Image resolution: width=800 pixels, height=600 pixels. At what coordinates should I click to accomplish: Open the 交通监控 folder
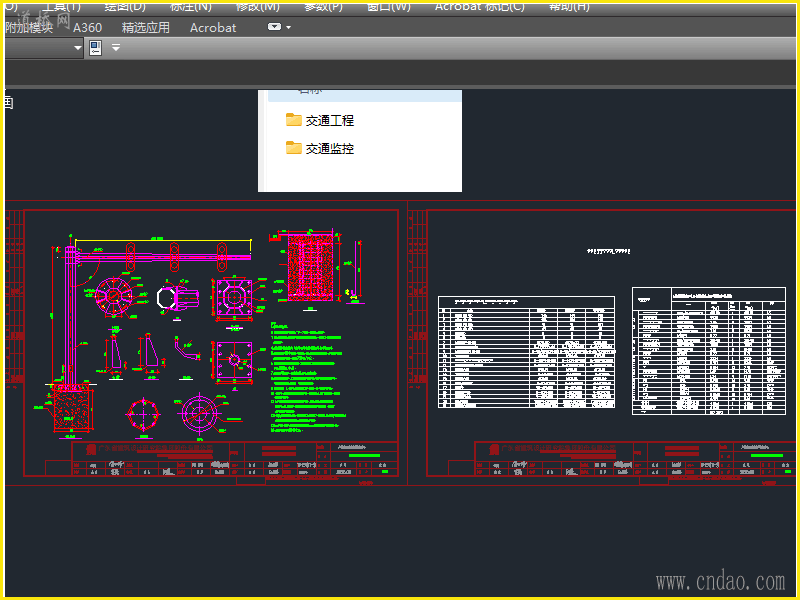[329, 148]
